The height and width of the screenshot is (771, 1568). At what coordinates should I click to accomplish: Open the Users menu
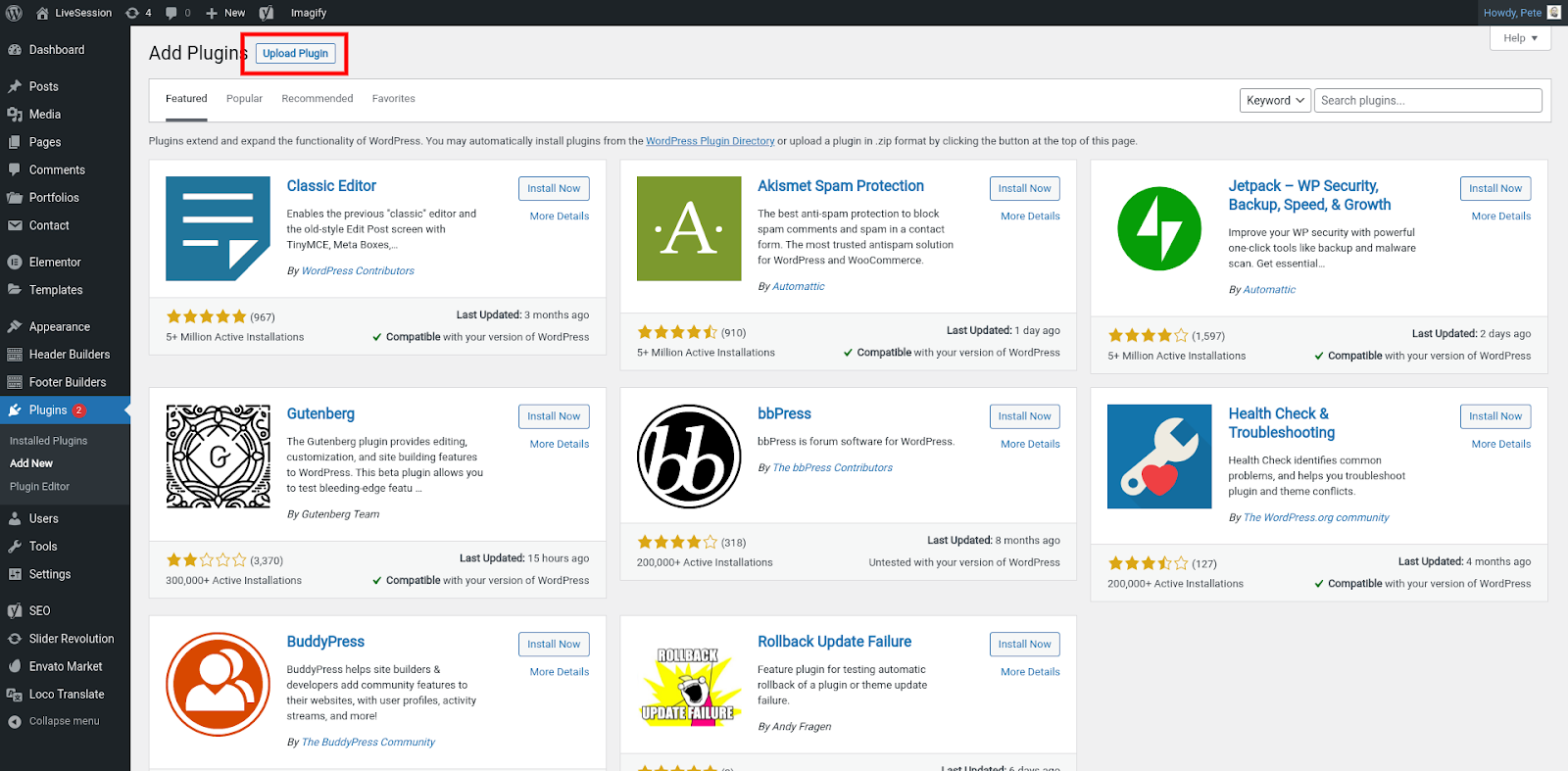pyautogui.click(x=44, y=519)
